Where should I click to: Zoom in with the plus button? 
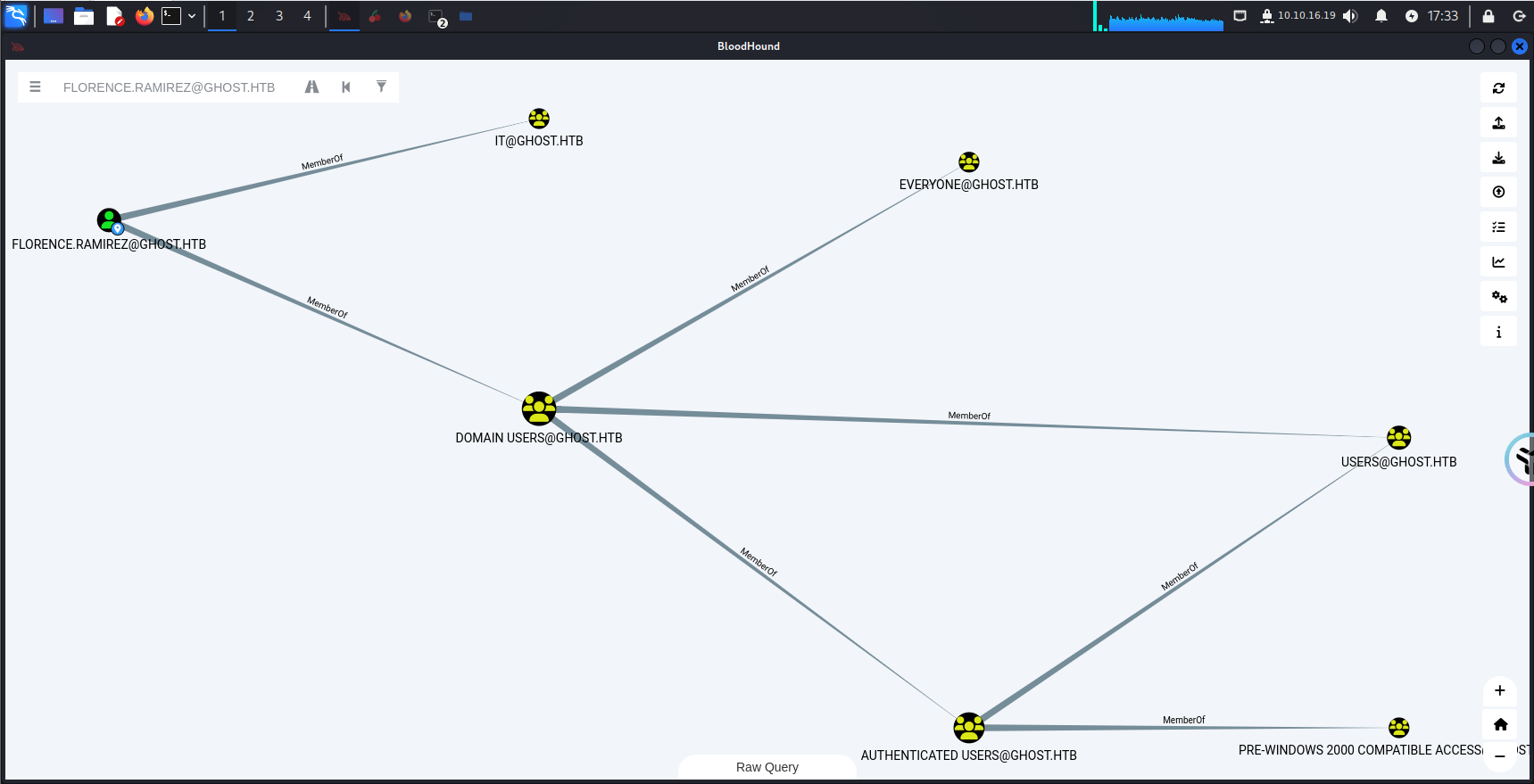tap(1499, 690)
